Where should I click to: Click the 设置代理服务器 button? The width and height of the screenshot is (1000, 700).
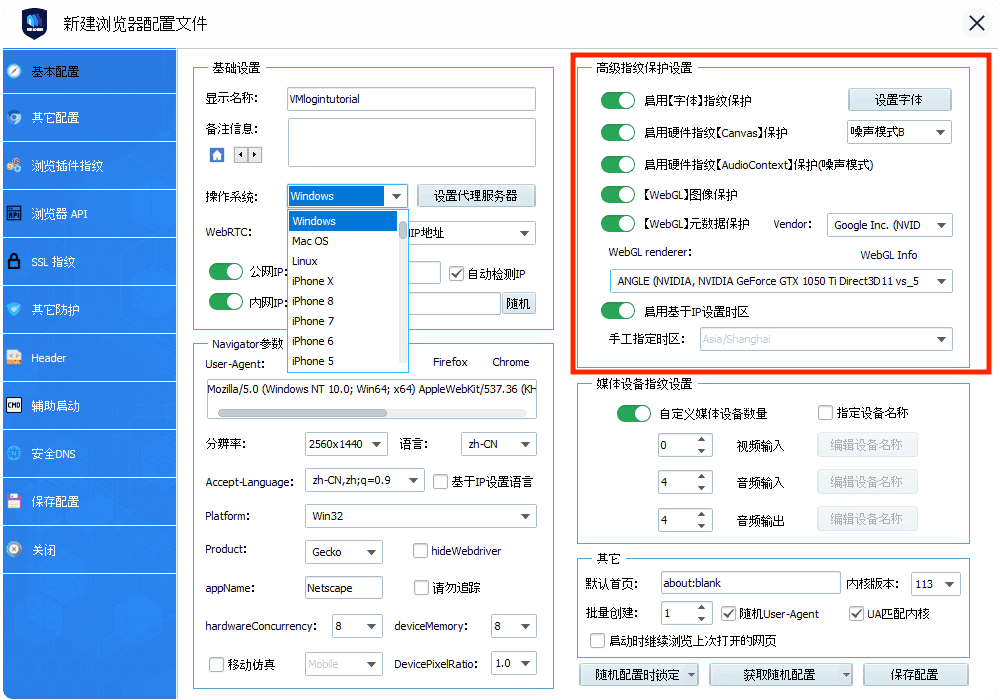[476, 196]
